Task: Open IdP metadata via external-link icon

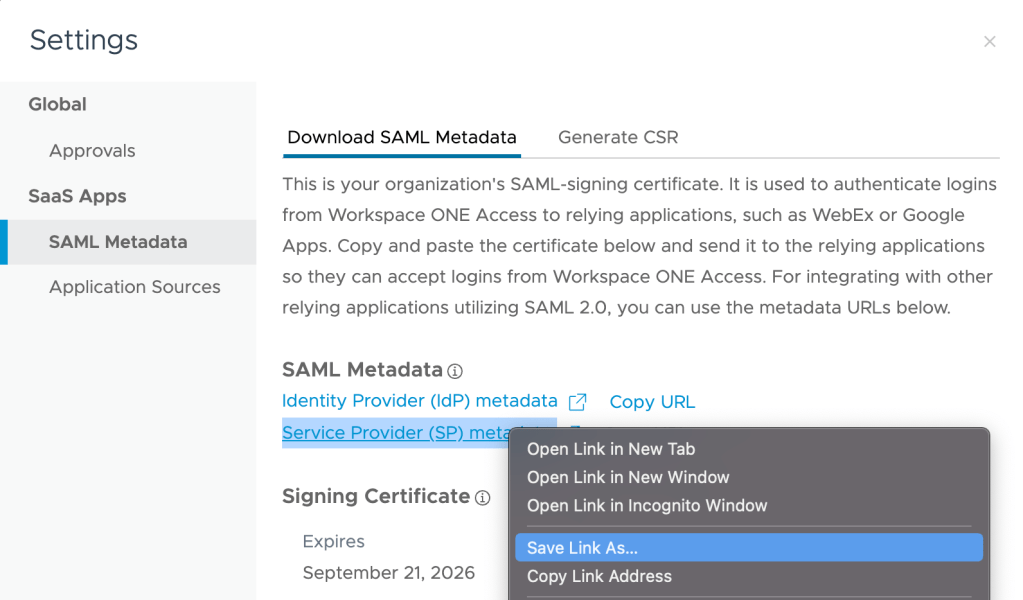Action: point(577,402)
